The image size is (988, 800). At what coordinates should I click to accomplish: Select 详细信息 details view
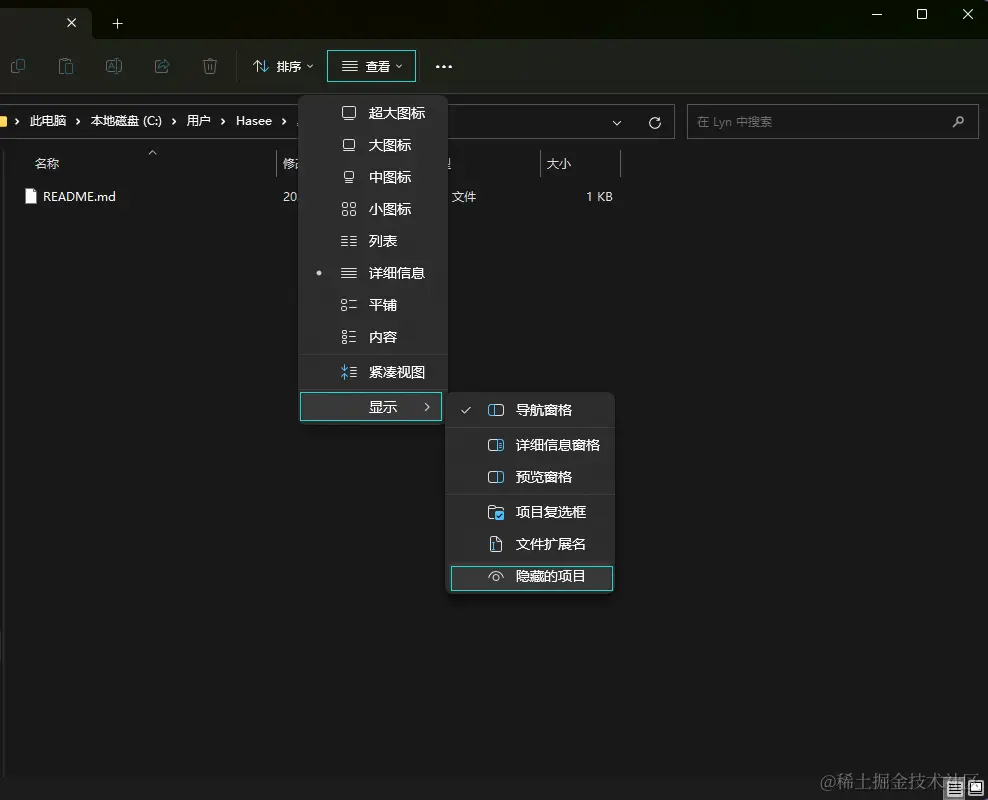(373, 273)
